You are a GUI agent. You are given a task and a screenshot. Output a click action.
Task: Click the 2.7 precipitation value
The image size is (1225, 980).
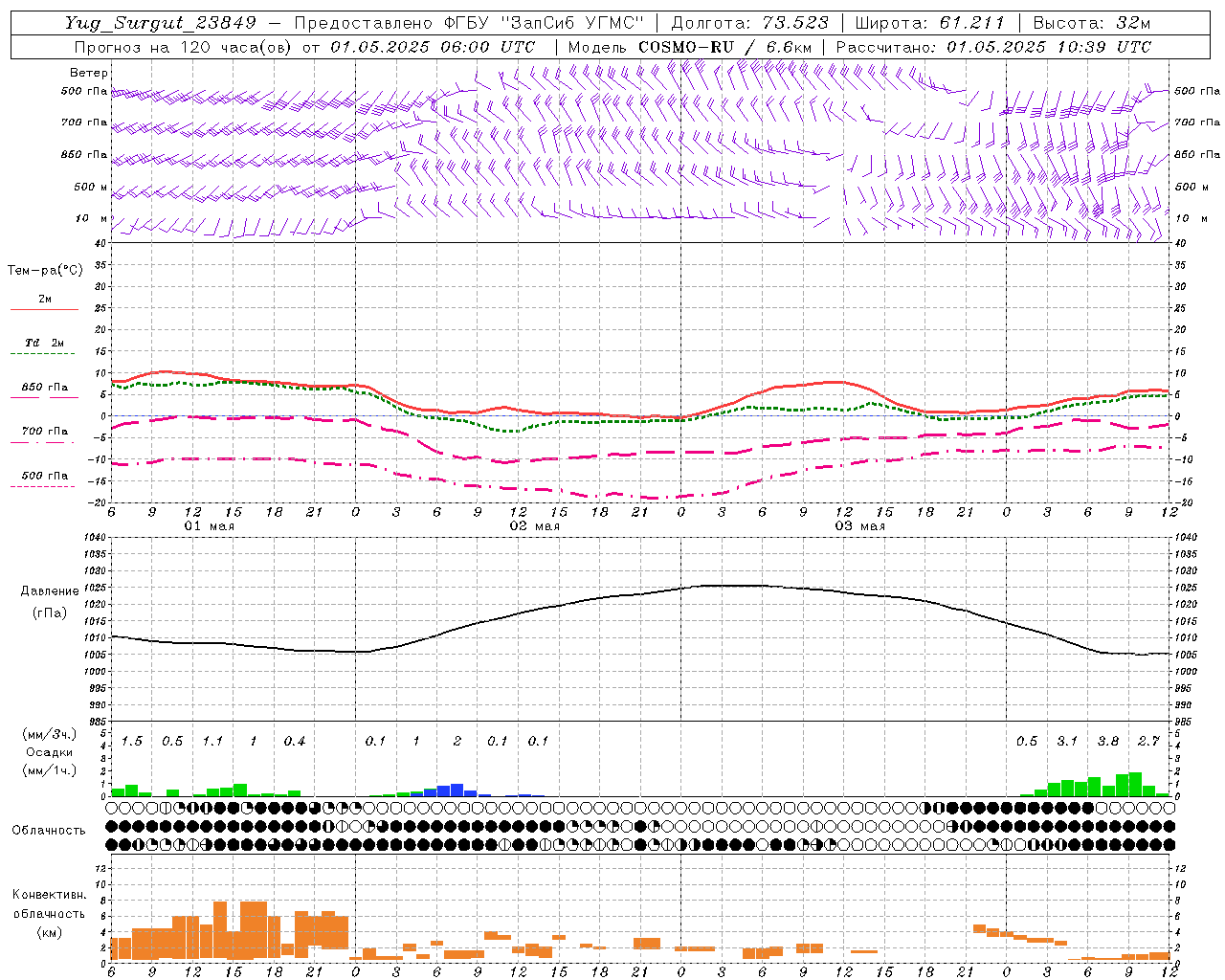pos(1148,742)
